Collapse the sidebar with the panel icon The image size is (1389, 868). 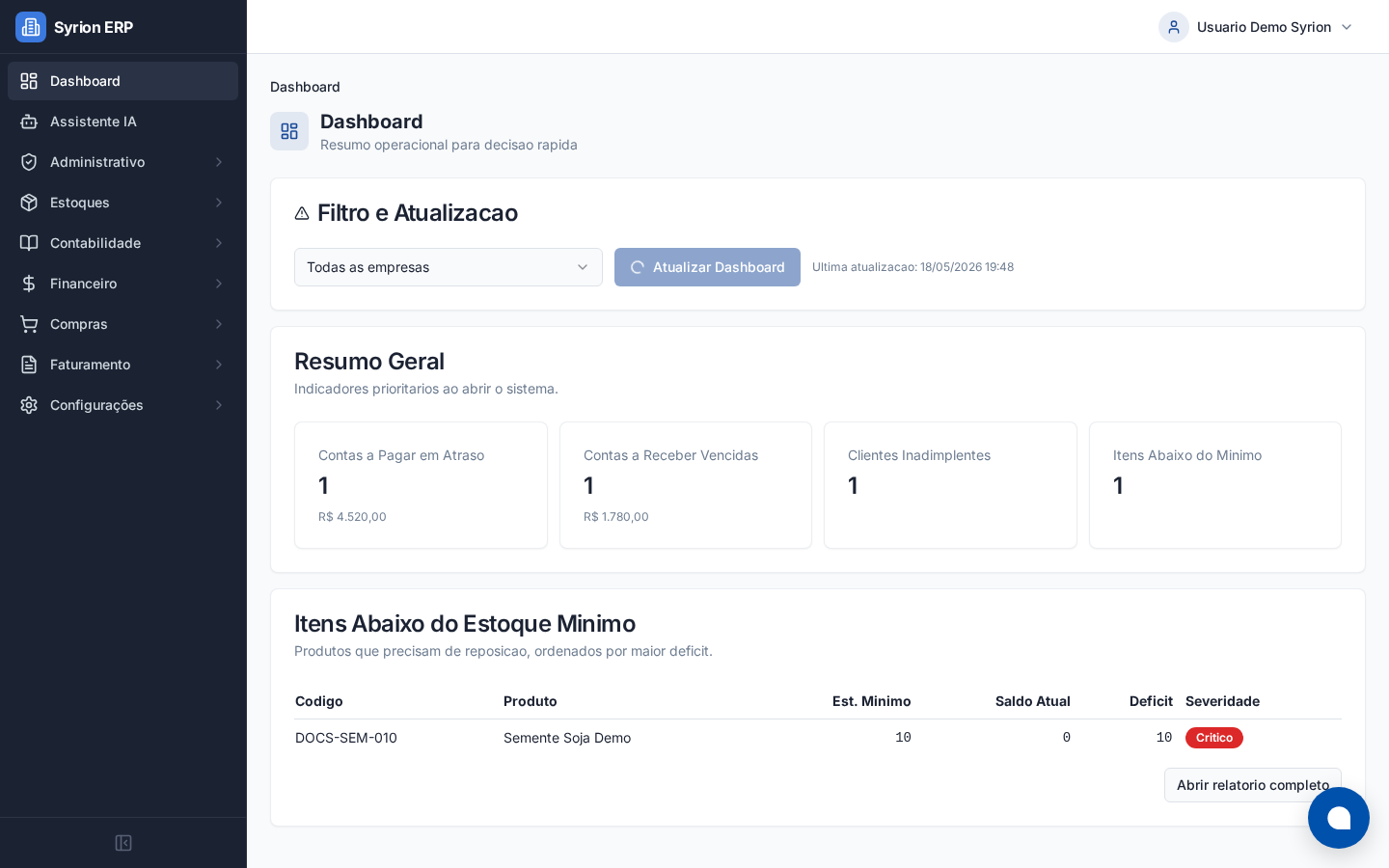(123, 843)
